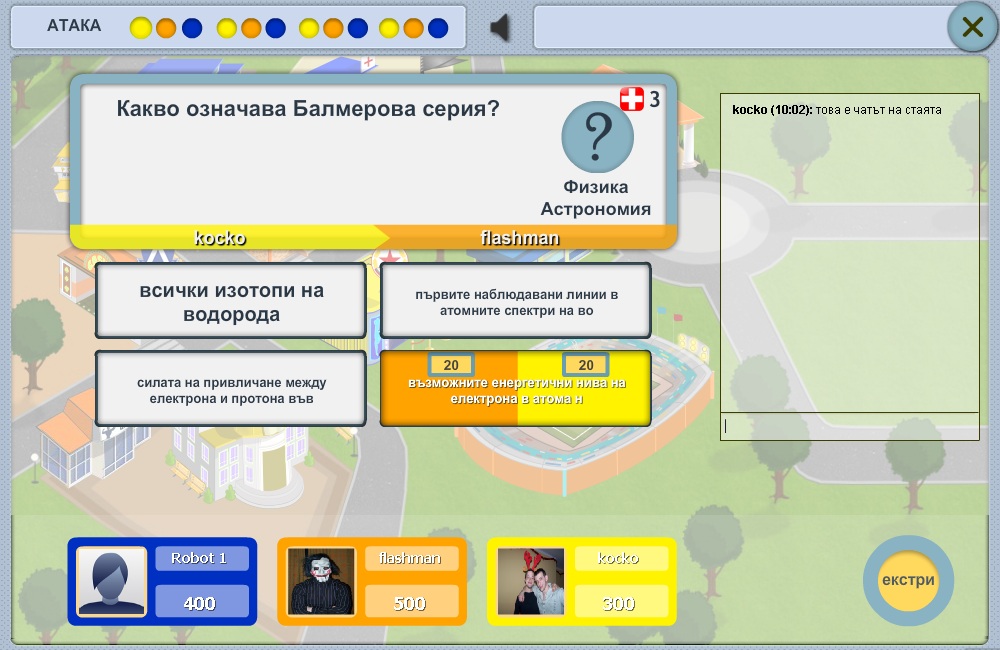This screenshot has width=1000, height=650.
Task: Select answer 'всички изотопи на водорода'
Action: 230,301
